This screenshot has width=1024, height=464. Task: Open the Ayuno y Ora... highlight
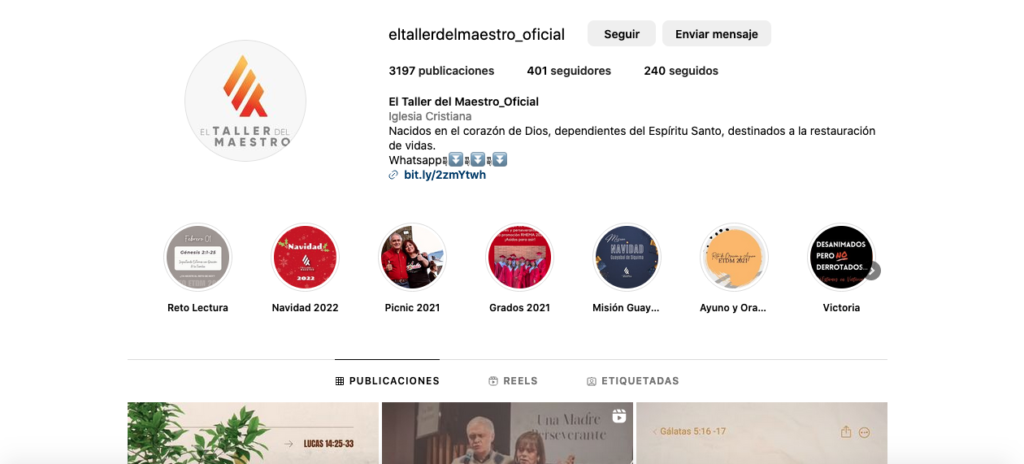coord(733,257)
